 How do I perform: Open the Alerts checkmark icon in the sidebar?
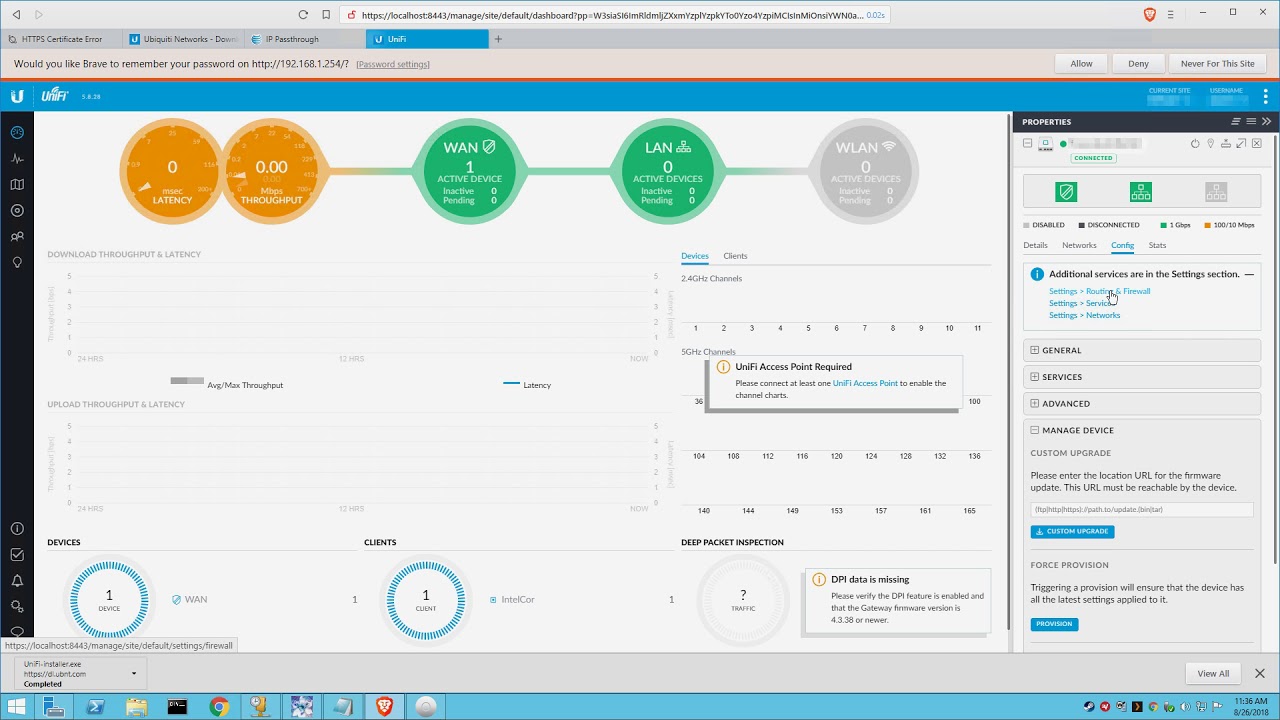pos(17,555)
